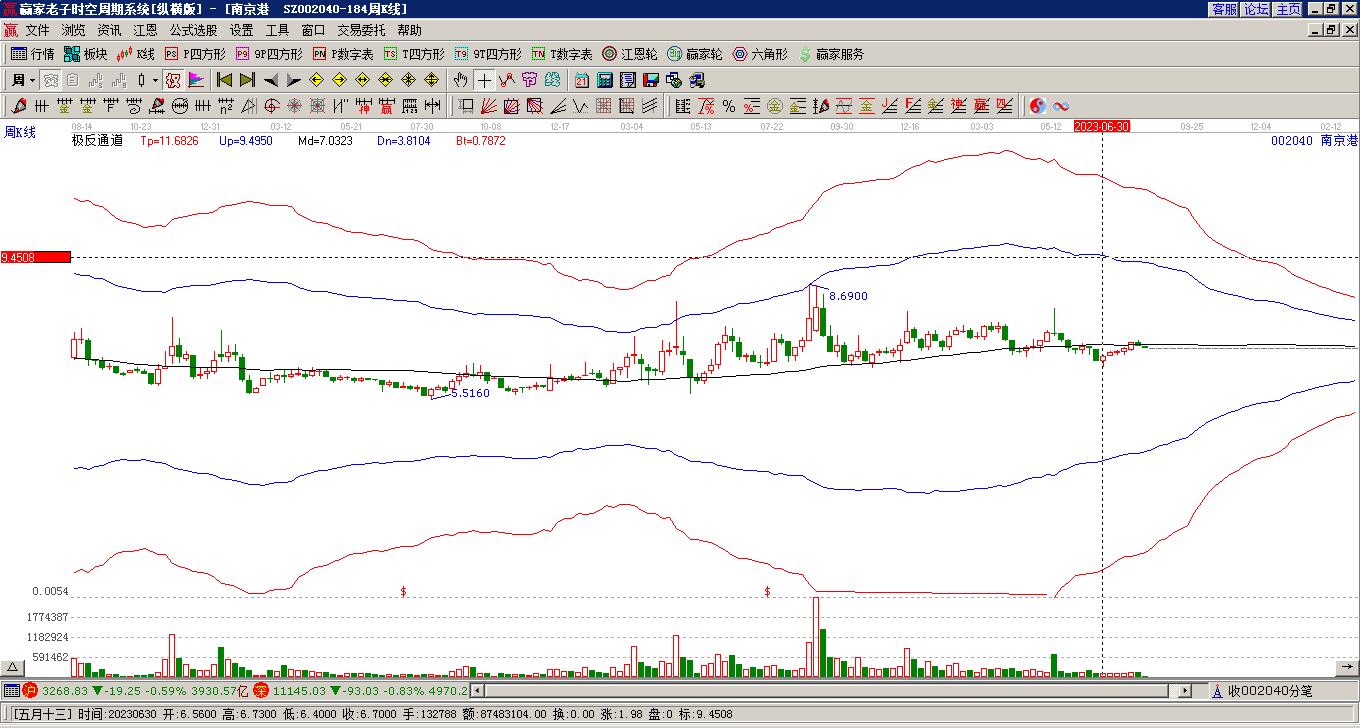Viewport: 1360px width, 728px height.
Task: Click the grid list tool icon
Action: click(x=683, y=106)
